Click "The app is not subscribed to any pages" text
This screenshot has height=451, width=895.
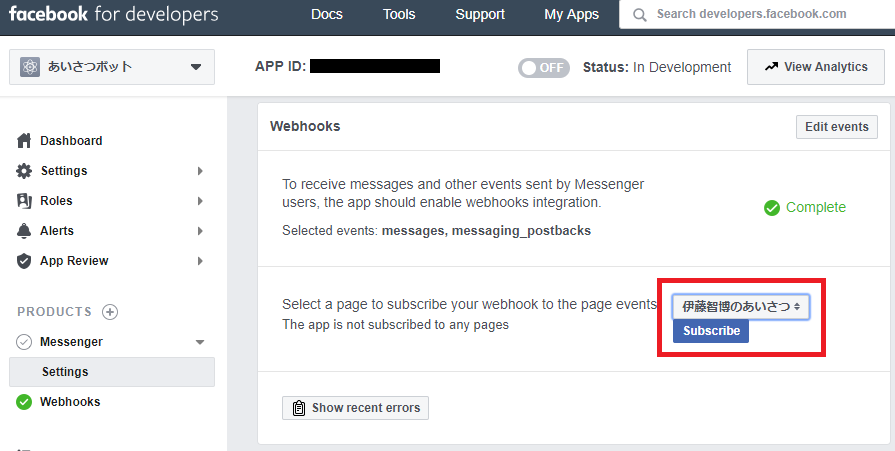(395, 325)
